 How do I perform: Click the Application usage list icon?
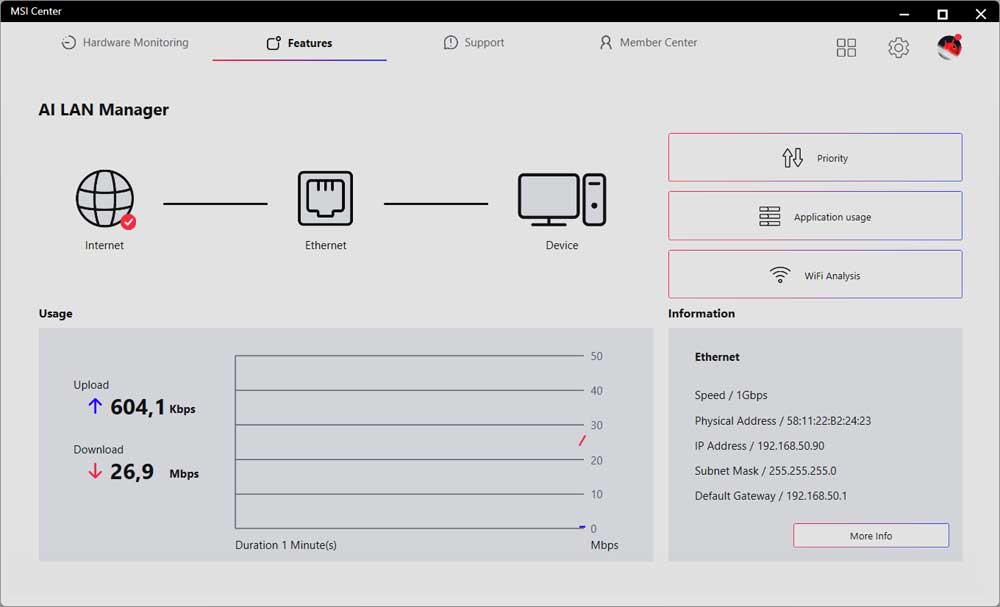tap(769, 217)
